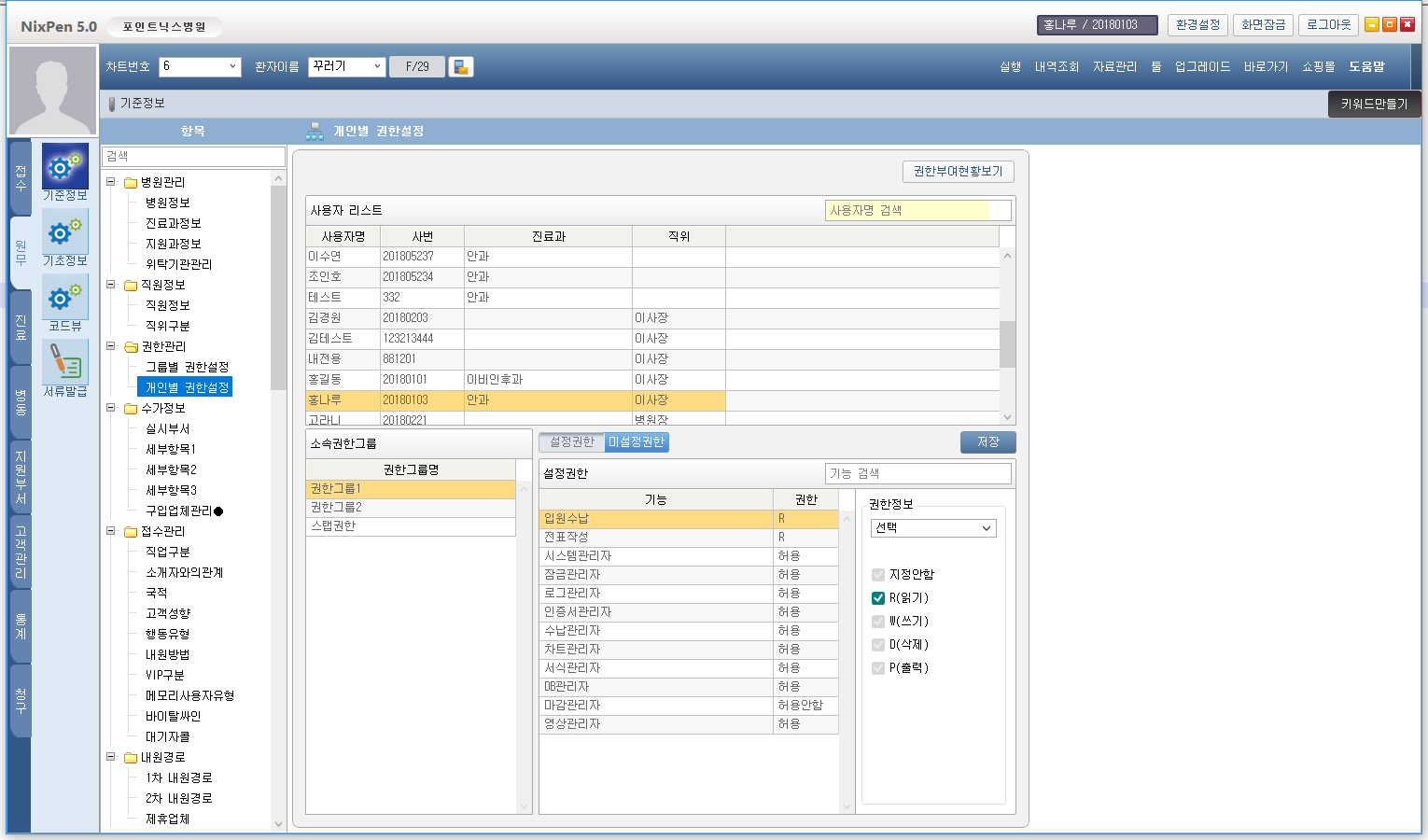Click the 코드뷰 gear icon

[x=64, y=297]
